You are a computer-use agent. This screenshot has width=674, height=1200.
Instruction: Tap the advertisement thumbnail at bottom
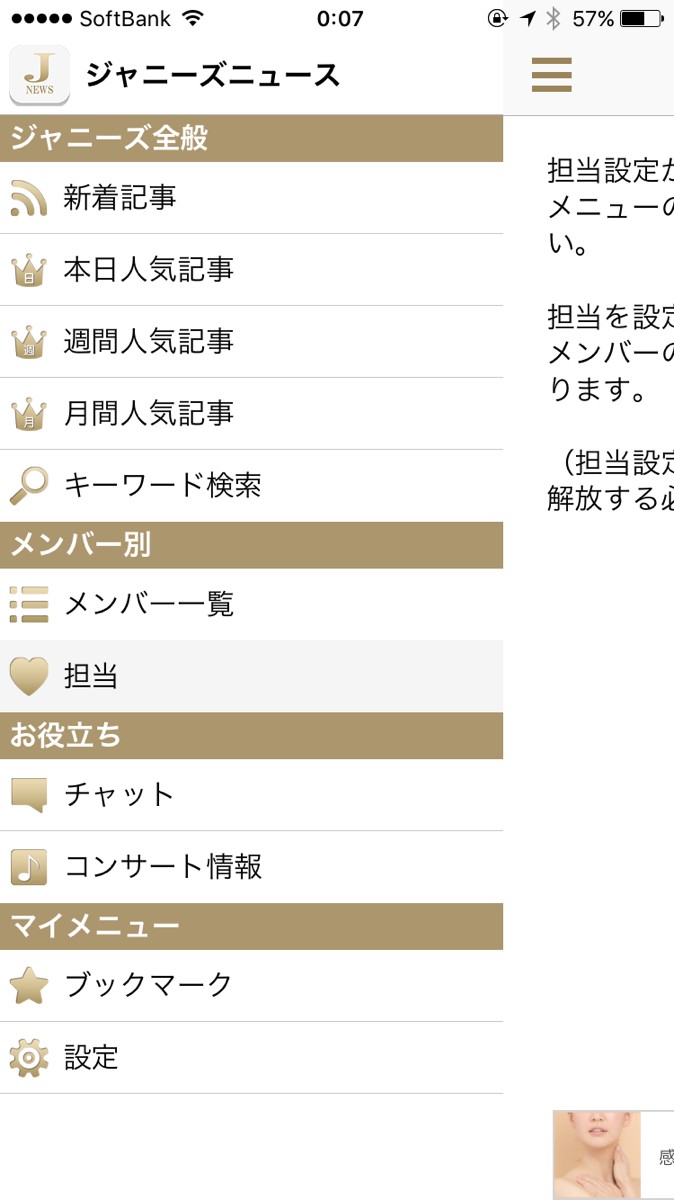click(x=597, y=1154)
